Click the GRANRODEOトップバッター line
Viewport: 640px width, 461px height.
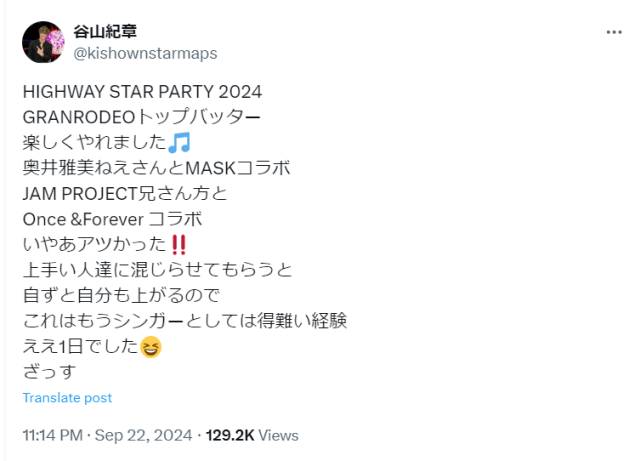tap(141, 116)
